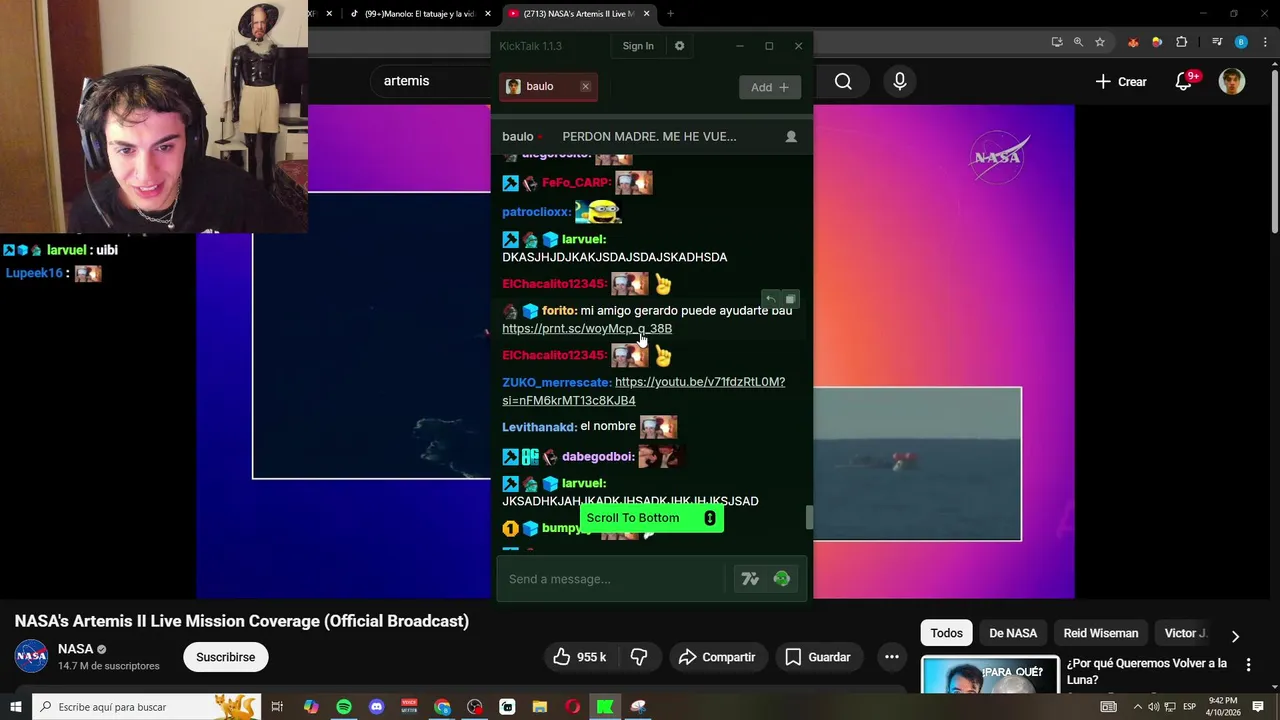The height and width of the screenshot is (720, 1280).
Task: Select username dabegodboi in chat
Action: (597, 457)
